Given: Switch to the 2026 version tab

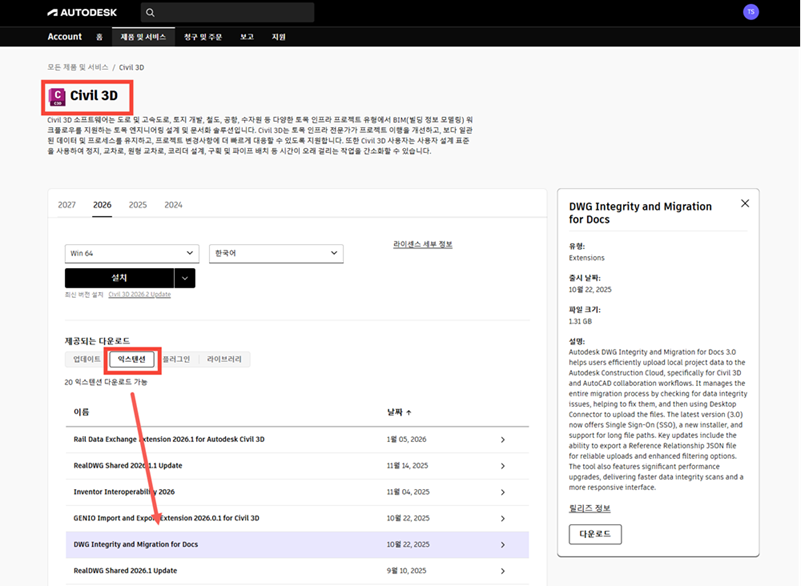Looking at the screenshot, I should 102,205.
